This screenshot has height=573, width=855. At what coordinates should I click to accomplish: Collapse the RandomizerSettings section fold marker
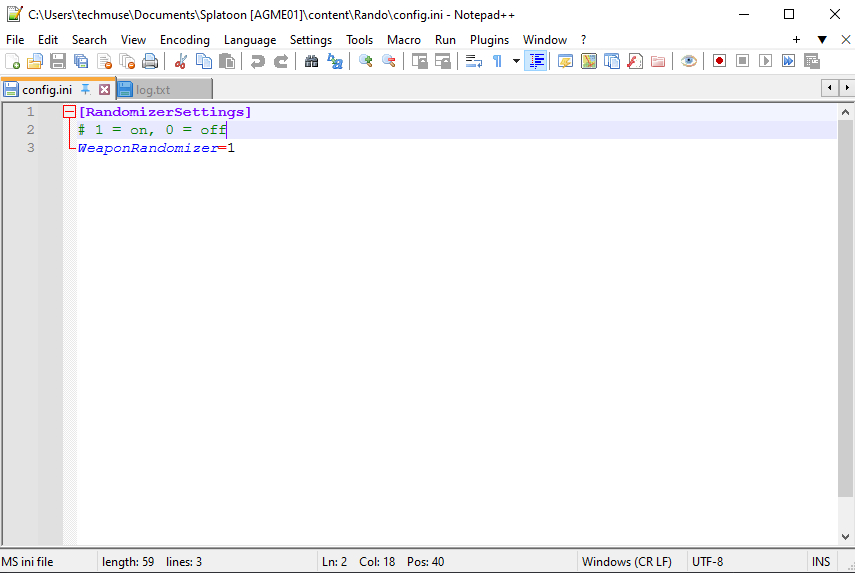pos(69,112)
